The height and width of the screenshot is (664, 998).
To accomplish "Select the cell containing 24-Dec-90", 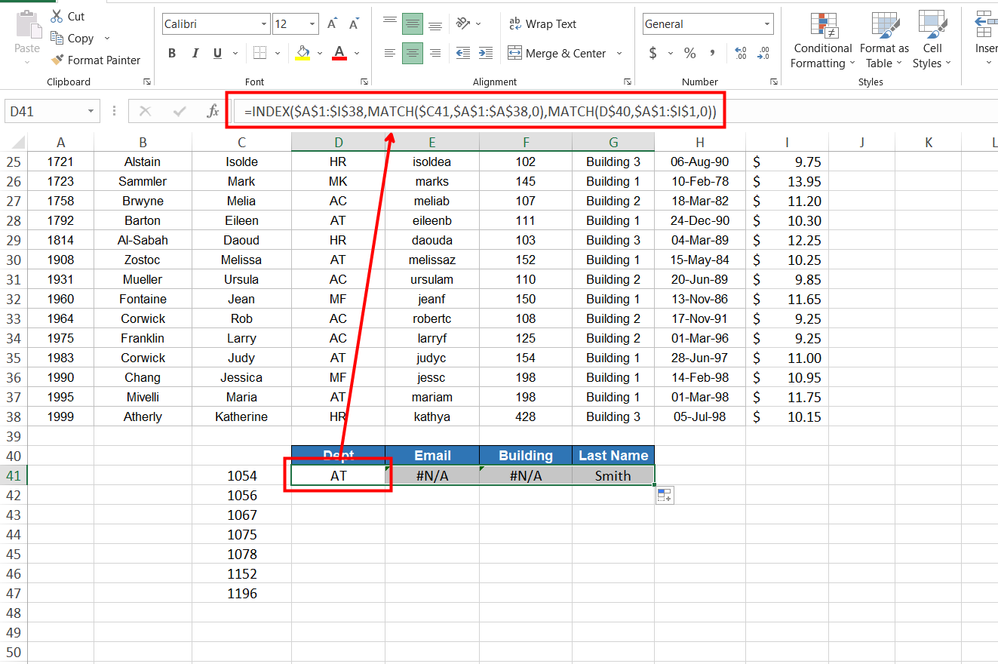I will [x=699, y=221].
